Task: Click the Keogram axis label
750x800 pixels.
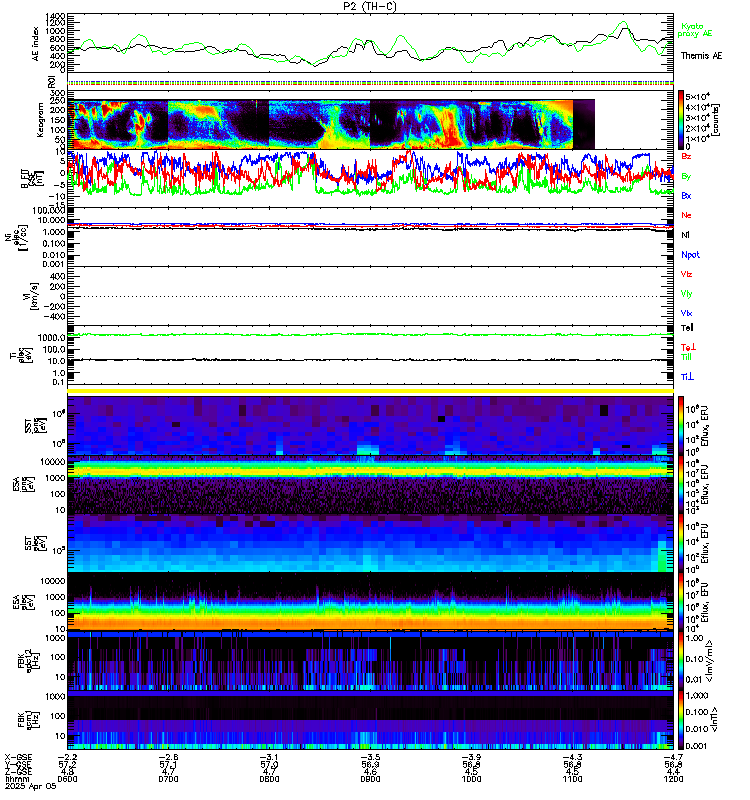Action: point(40,120)
